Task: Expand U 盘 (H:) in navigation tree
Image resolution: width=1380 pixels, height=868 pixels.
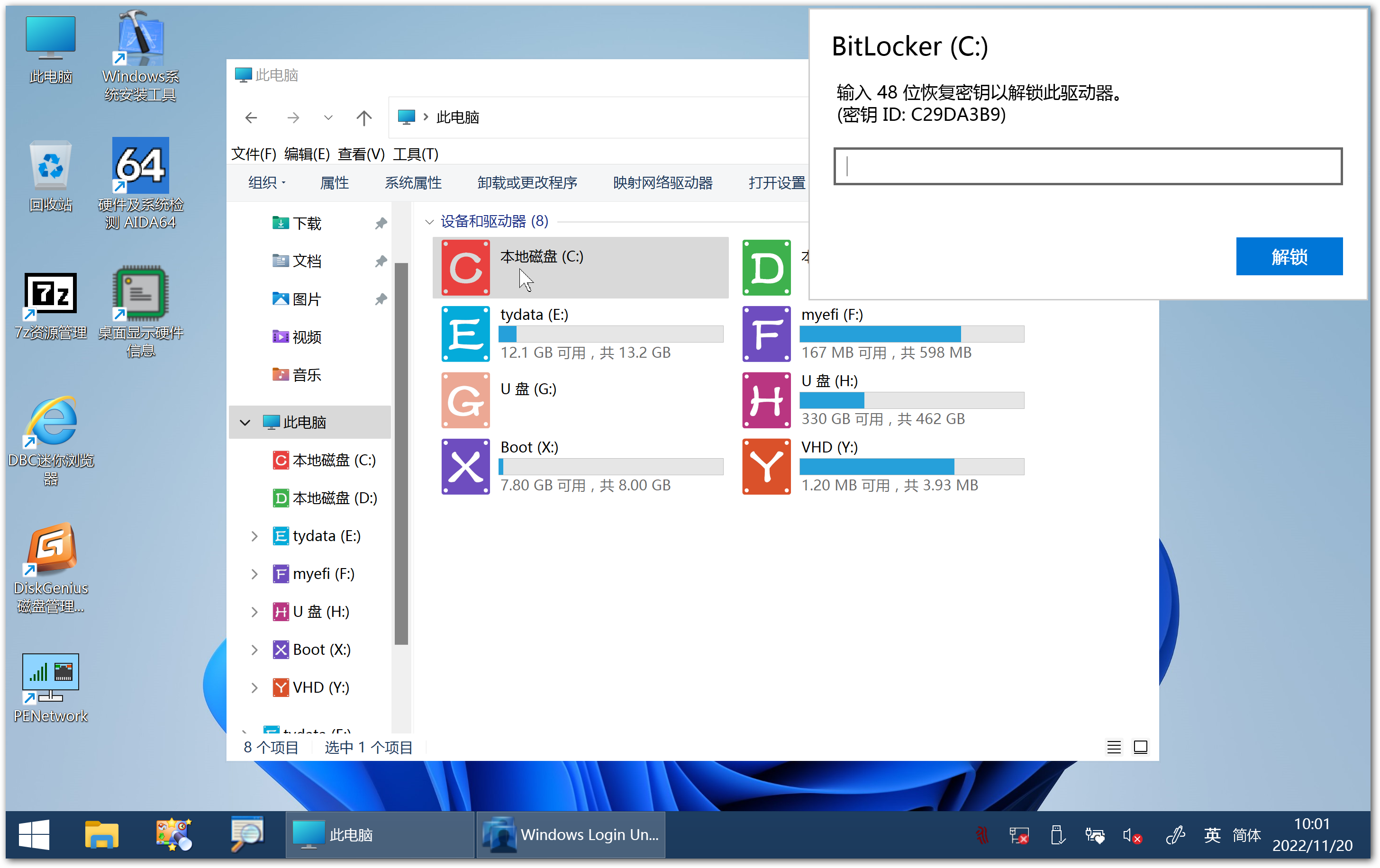Action: [254, 612]
